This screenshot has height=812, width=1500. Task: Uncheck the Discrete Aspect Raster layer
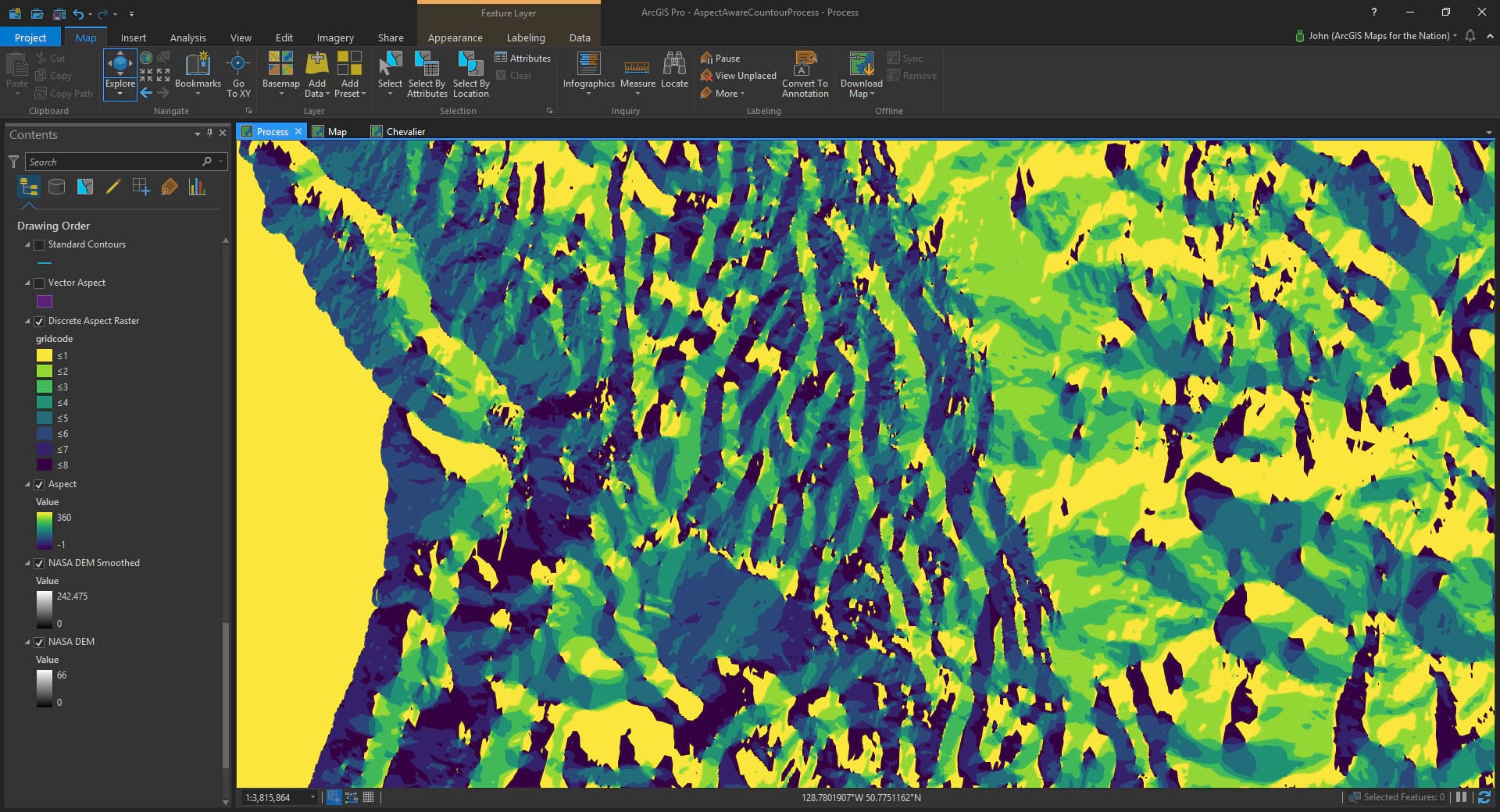[x=39, y=322]
